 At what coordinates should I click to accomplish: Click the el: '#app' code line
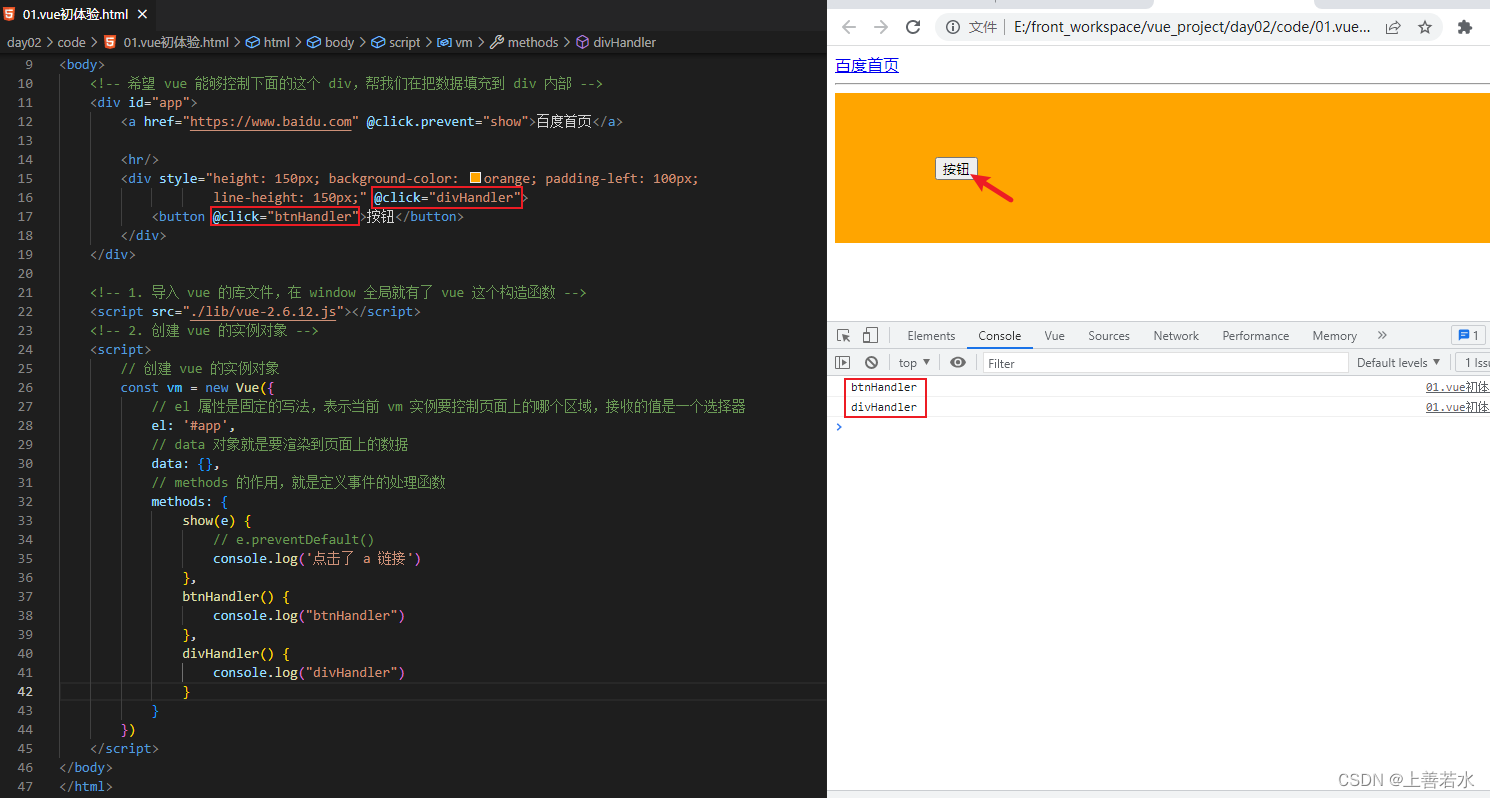194,425
